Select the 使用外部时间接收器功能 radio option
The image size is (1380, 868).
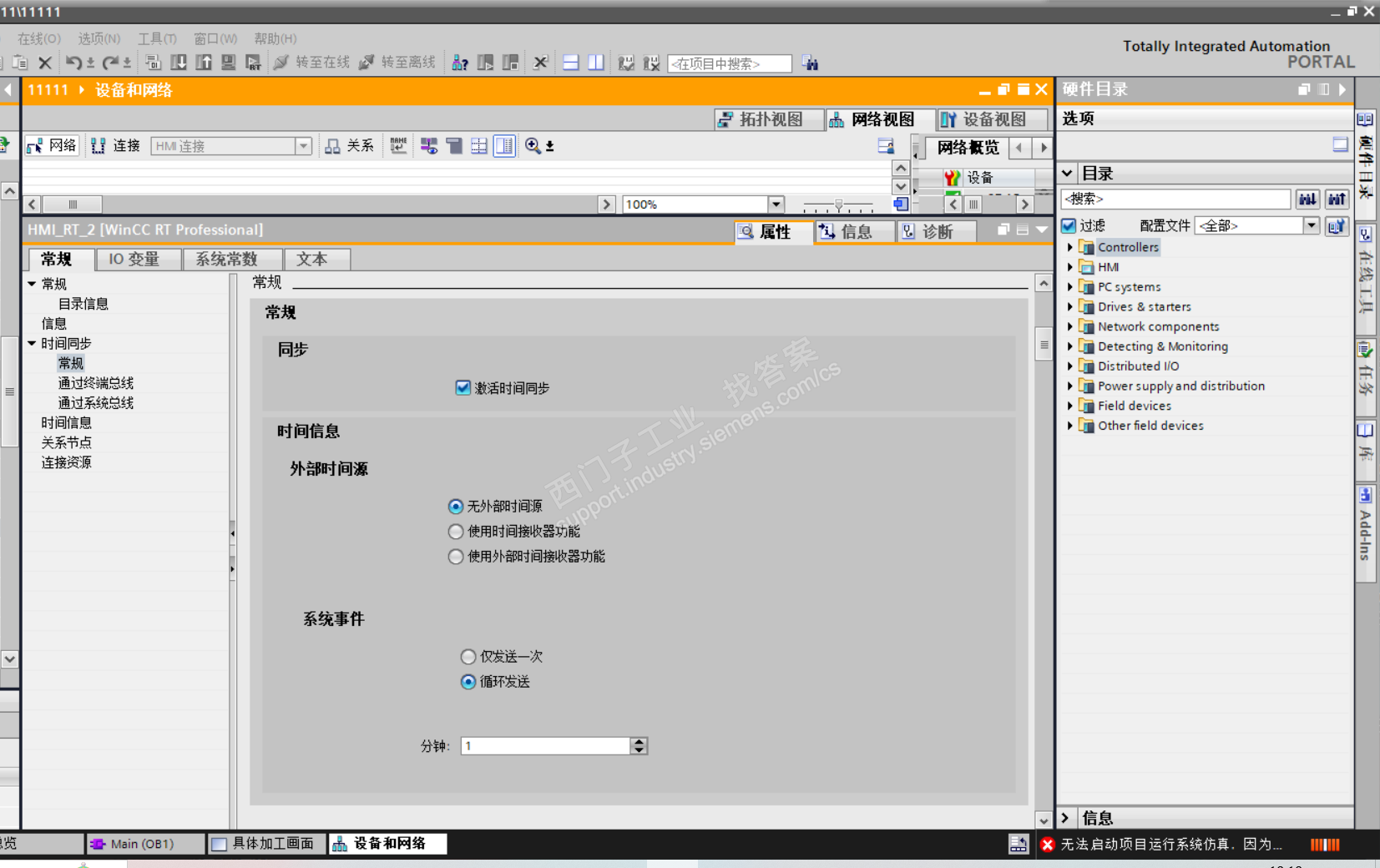[x=456, y=557]
